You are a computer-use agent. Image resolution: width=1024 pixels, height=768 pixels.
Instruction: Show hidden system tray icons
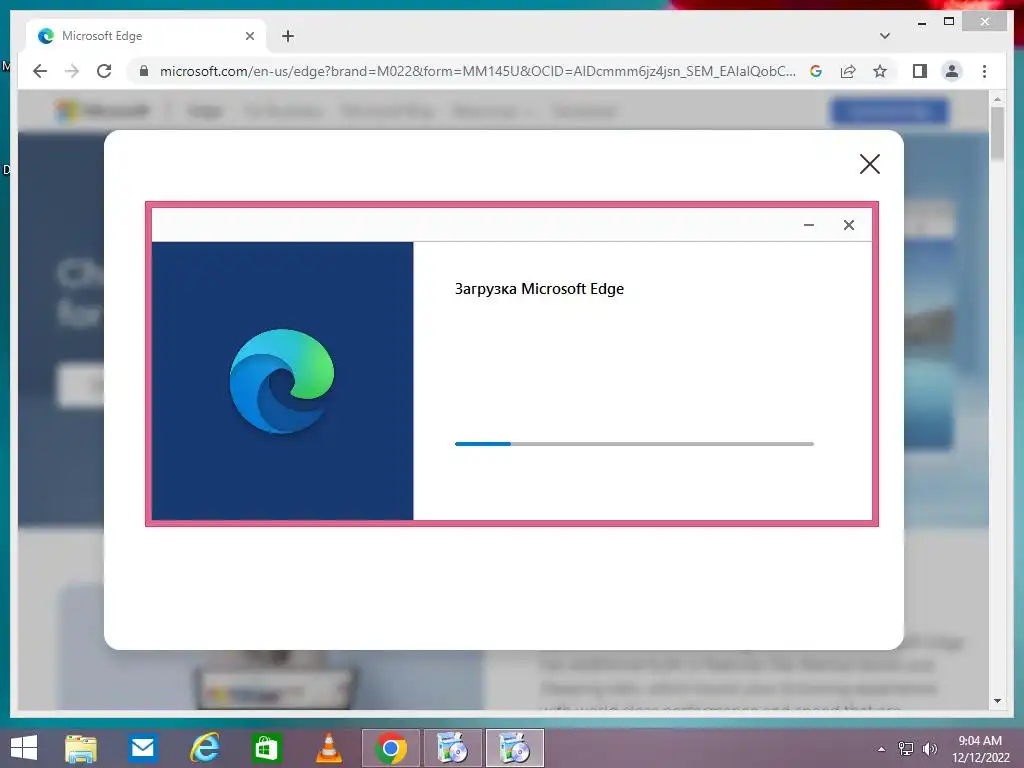coord(882,749)
